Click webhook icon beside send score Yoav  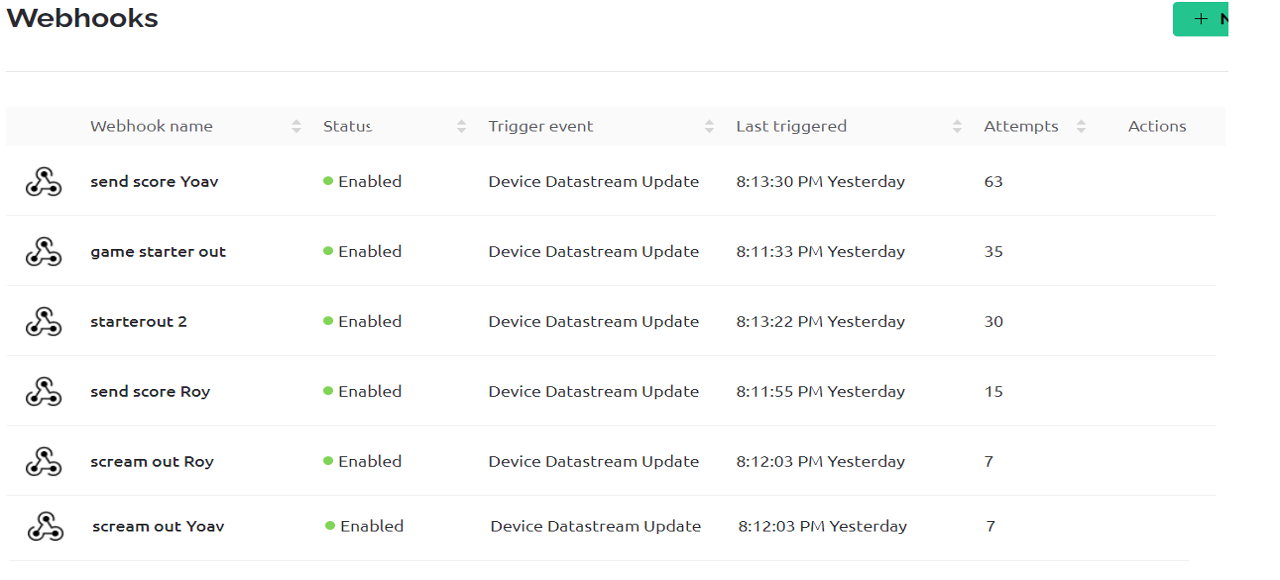pyautogui.click(x=43, y=182)
